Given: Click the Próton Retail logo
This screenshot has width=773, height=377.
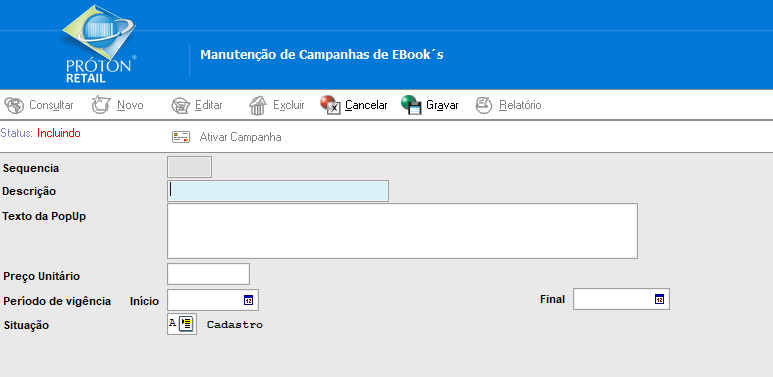Looking at the screenshot, I should pos(99,44).
